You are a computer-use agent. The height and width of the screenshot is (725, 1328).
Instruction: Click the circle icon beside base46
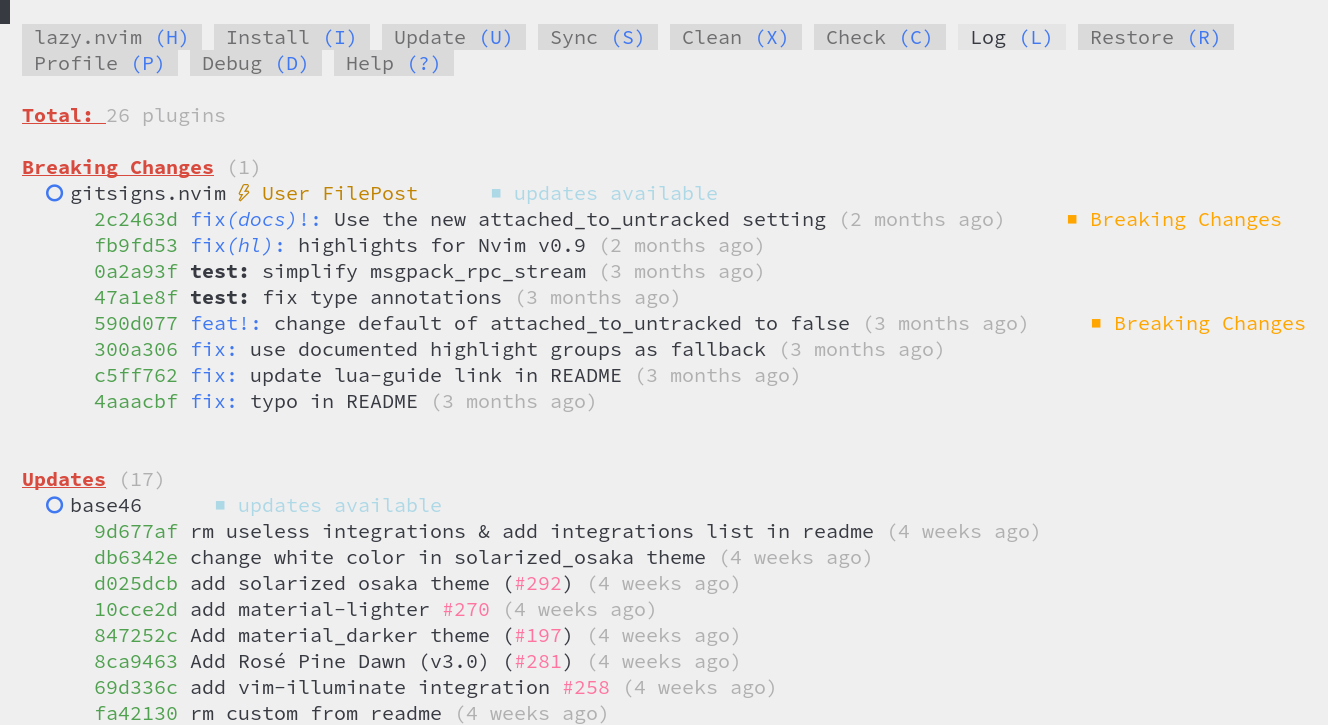(55, 506)
